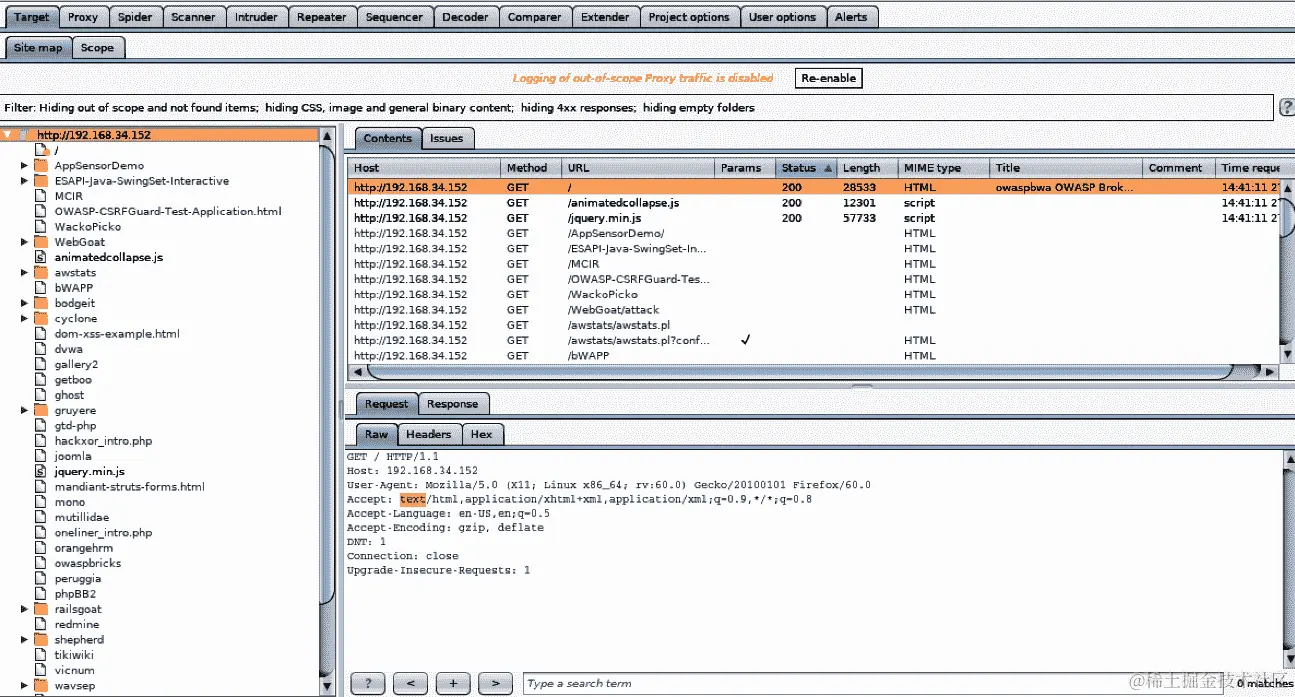
Task: Open the Alerts tab
Action: tap(851, 17)
